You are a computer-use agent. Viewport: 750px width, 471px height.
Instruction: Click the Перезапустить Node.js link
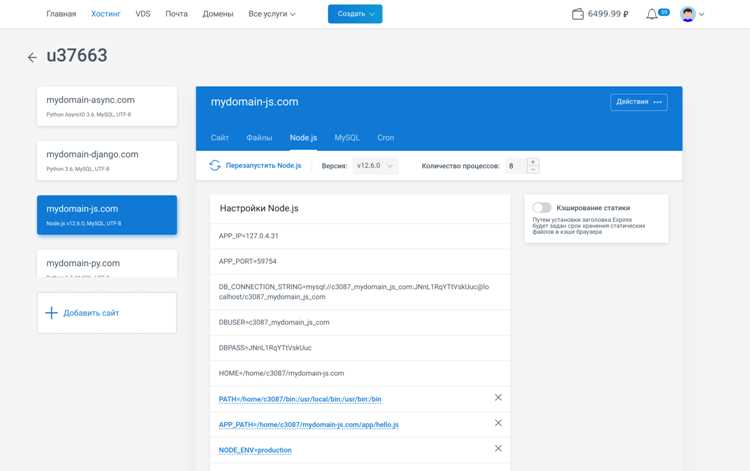263,165
